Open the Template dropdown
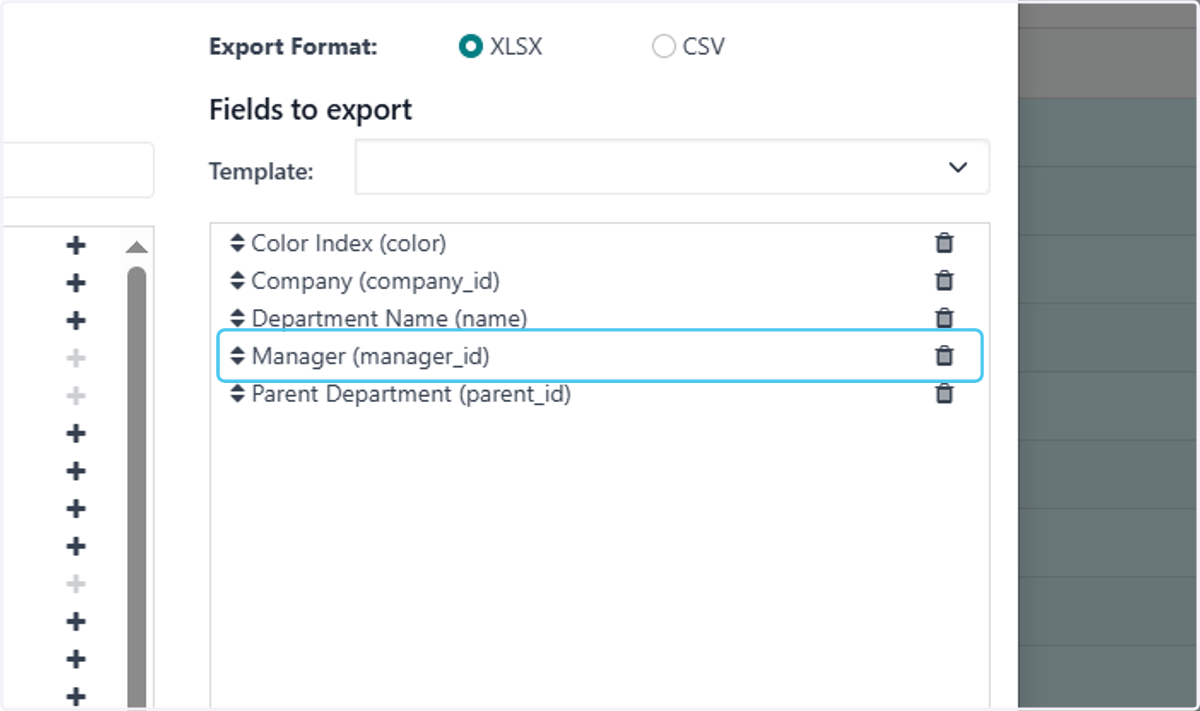 (672, 168)
